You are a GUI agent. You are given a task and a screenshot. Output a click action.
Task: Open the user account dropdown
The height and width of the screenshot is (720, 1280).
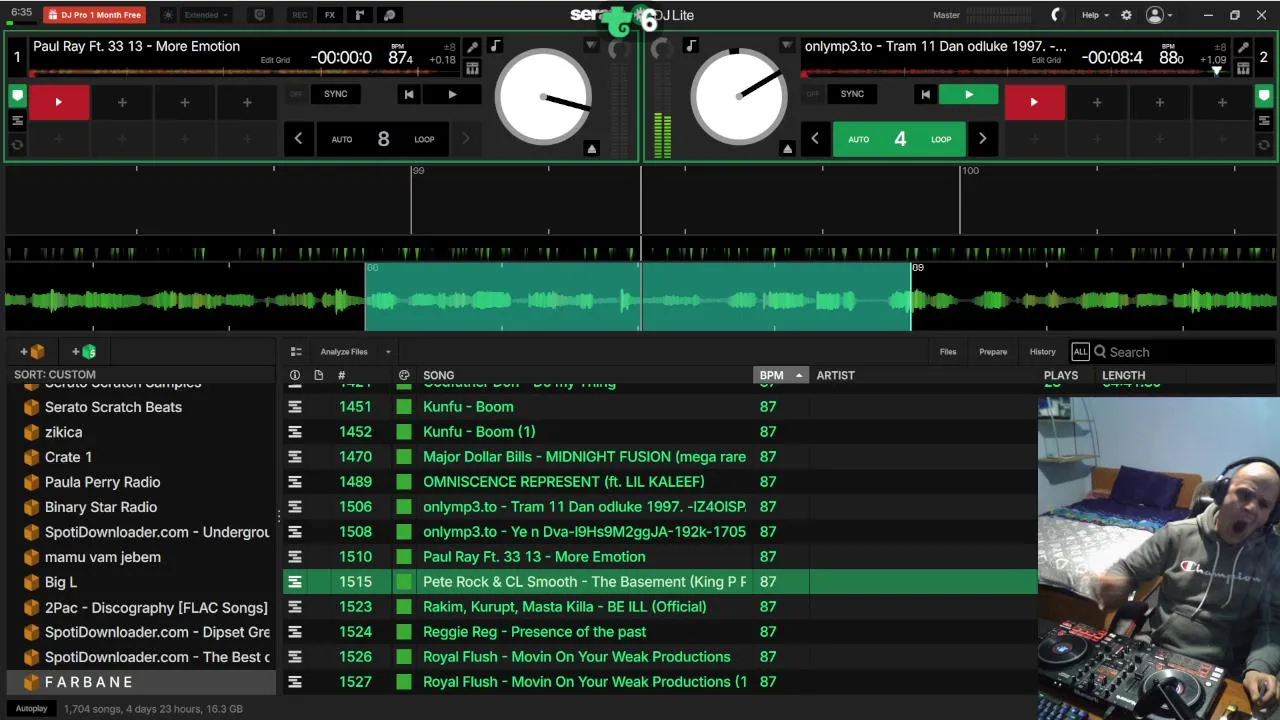click(1160, 15)
